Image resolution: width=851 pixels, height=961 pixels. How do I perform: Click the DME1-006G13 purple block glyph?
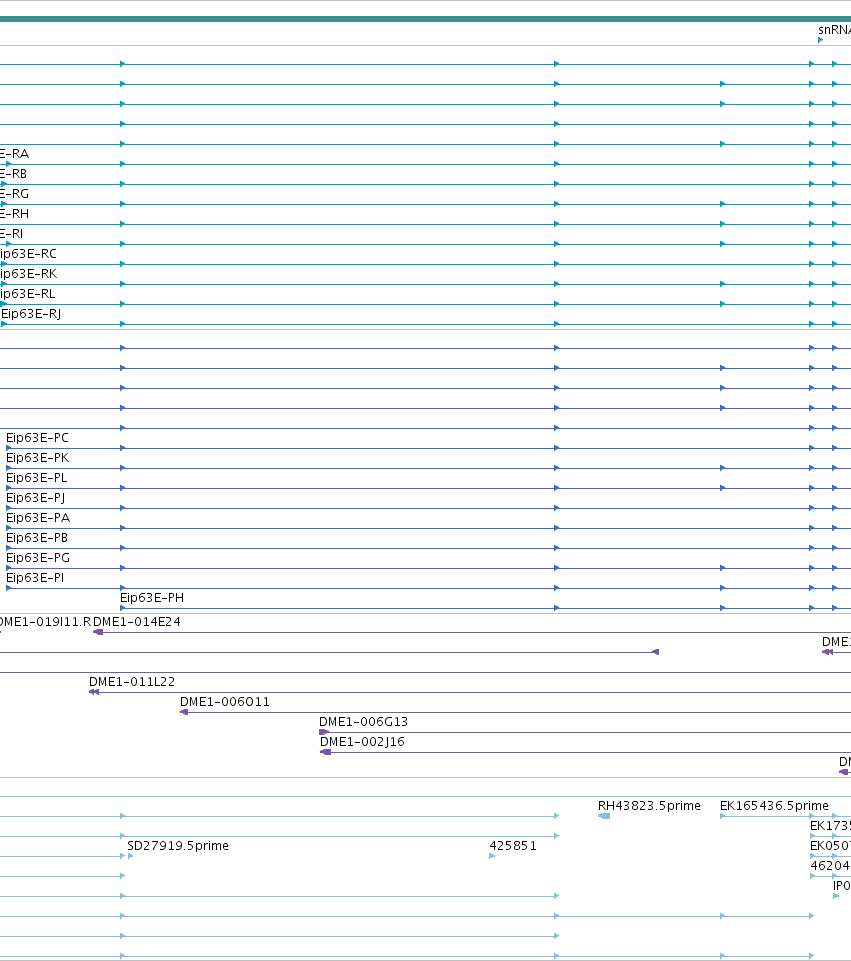(x=324, y=732)
